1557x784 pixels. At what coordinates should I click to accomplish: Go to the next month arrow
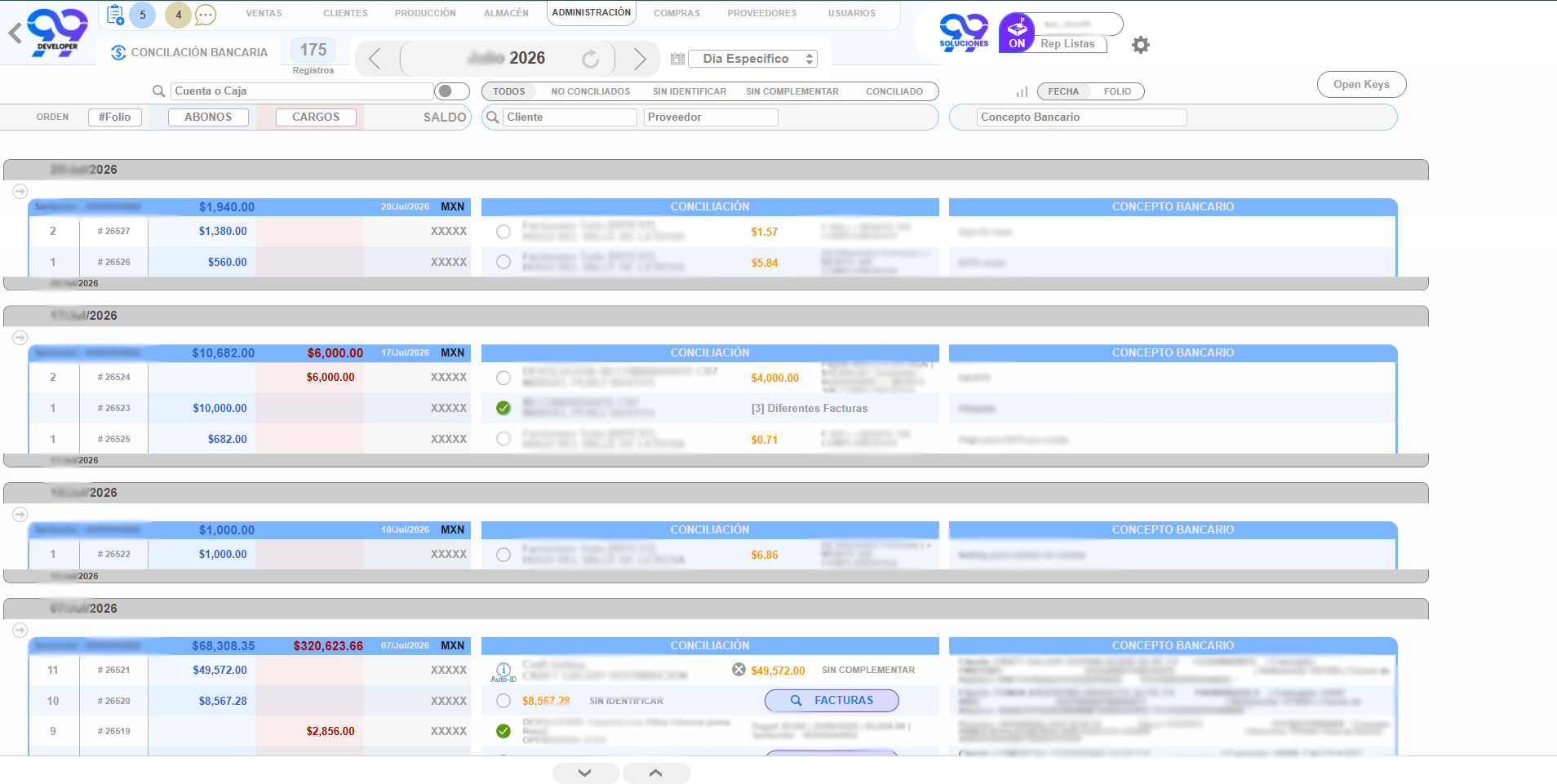coord(640,59)
